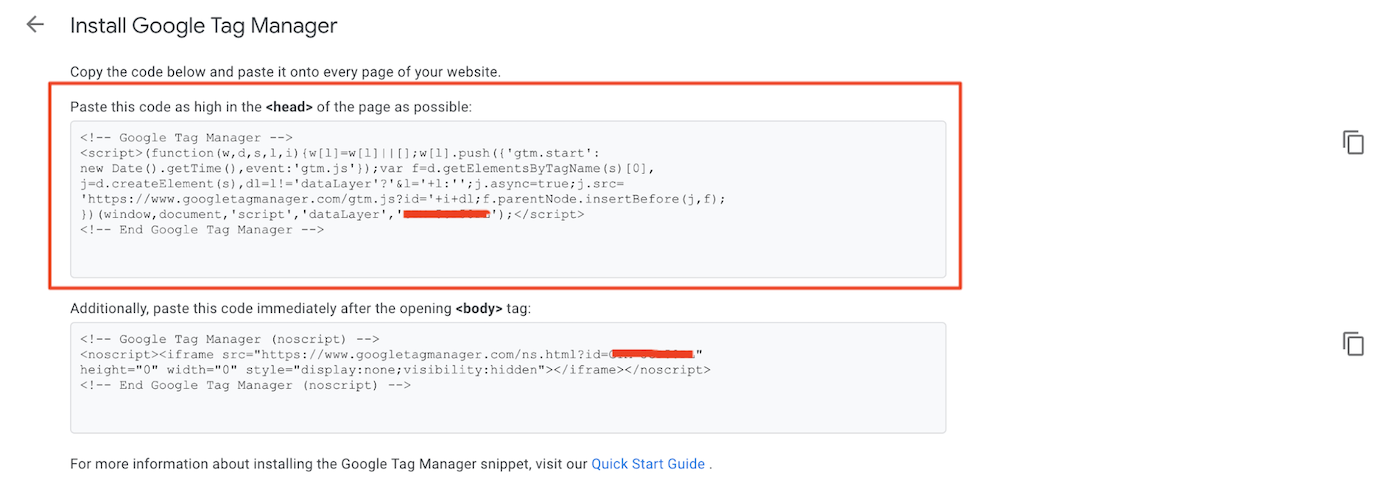Click the opening Google Tag Manager comment line
The image size is (1400, 491).
click(186, 138)
